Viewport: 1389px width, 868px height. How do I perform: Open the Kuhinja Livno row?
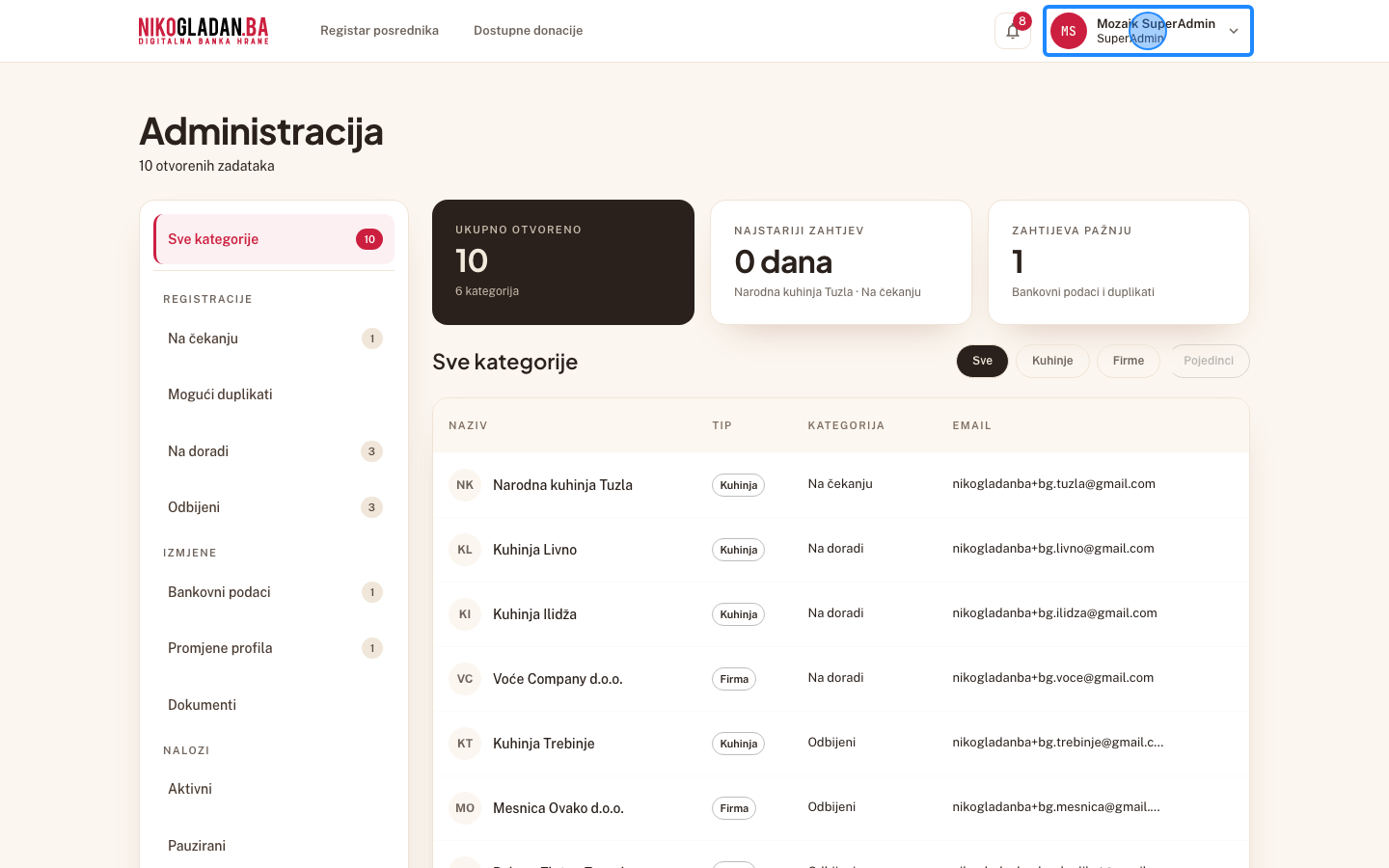pyautogui.click(x=841, y=550)
